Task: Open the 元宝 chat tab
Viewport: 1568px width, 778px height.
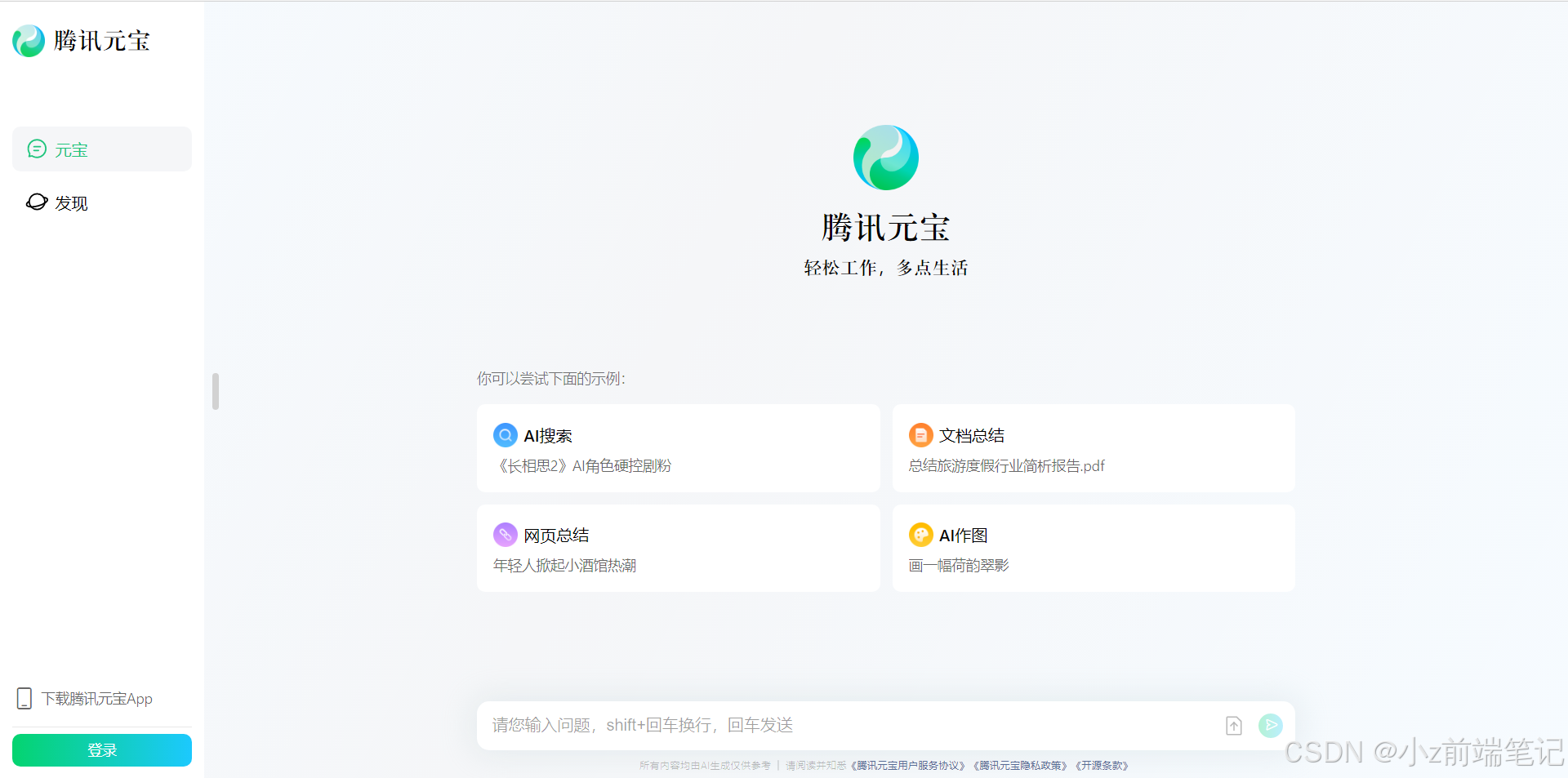Action: click(102, 149)
